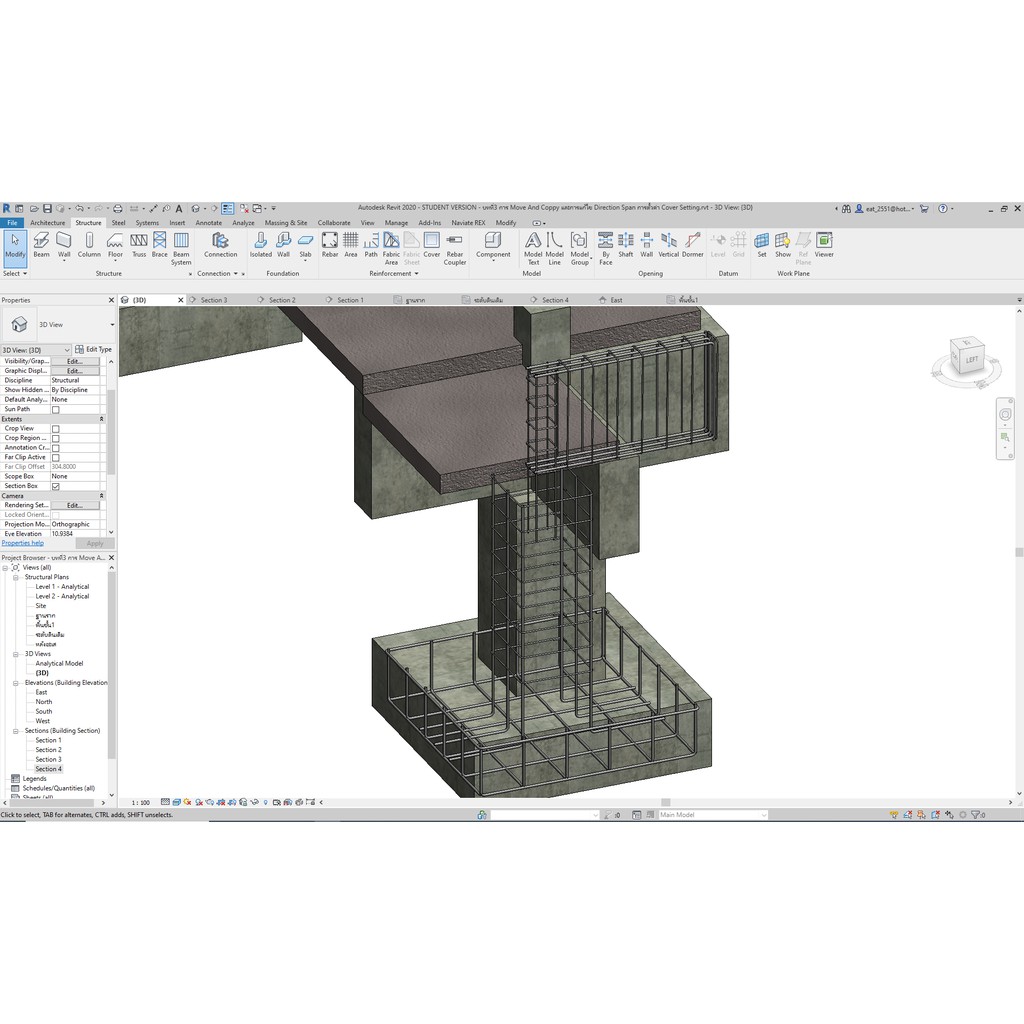Show the work plane
1024x1024 pixels.
click(782, 246)
